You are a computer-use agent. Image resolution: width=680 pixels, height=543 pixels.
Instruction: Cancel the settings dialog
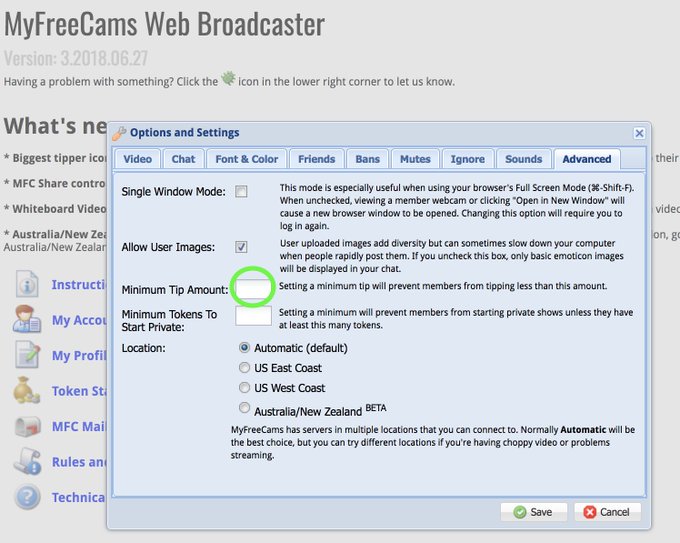(x=607, y=512)
